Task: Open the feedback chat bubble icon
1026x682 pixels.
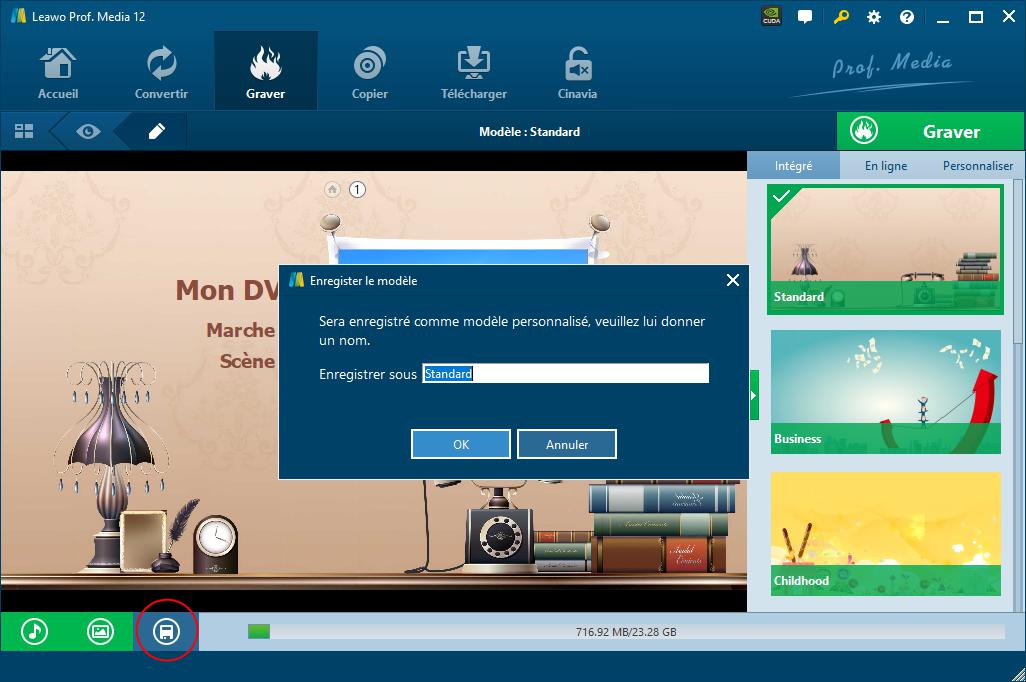Action: point(805,17)
